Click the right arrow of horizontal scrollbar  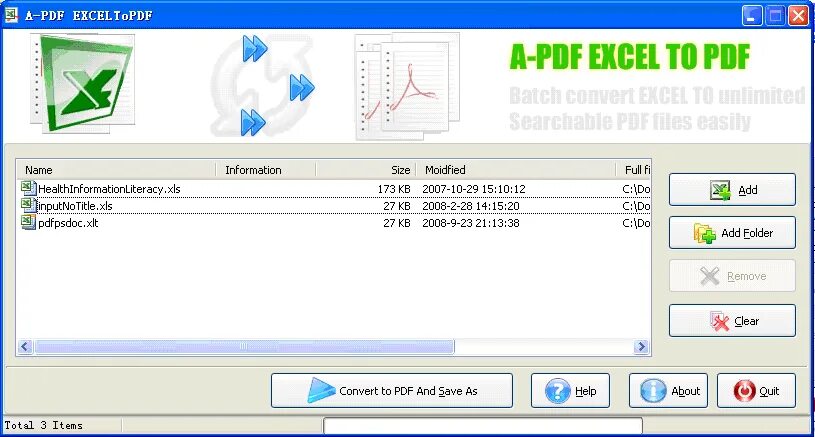641,347
